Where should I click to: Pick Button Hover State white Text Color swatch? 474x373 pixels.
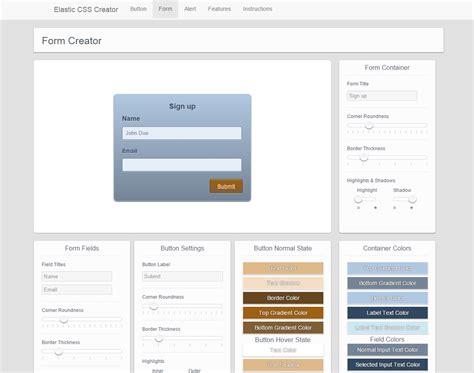283,350
